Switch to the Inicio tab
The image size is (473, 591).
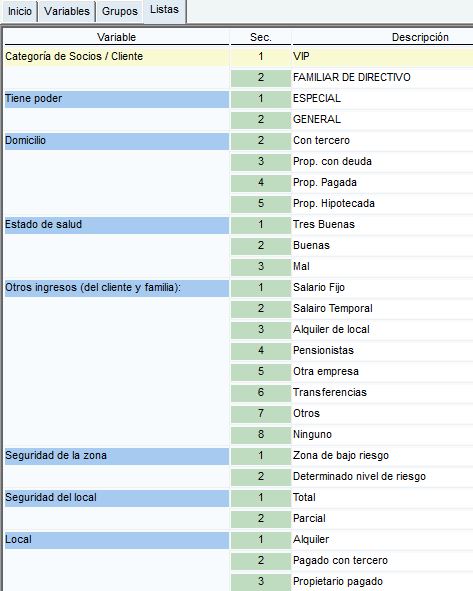[20, 12]
